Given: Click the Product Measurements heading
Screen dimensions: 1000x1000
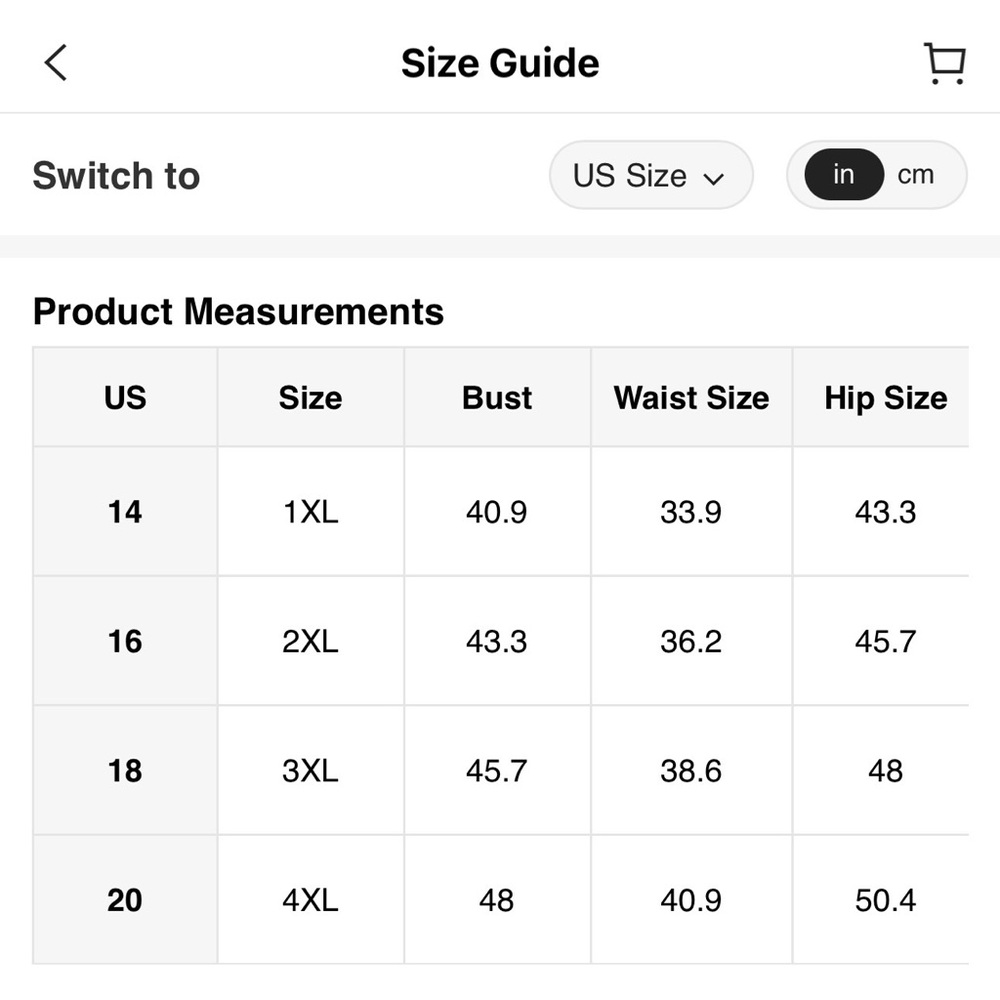Looking at the screenshot, I should [x=238, y=312].
